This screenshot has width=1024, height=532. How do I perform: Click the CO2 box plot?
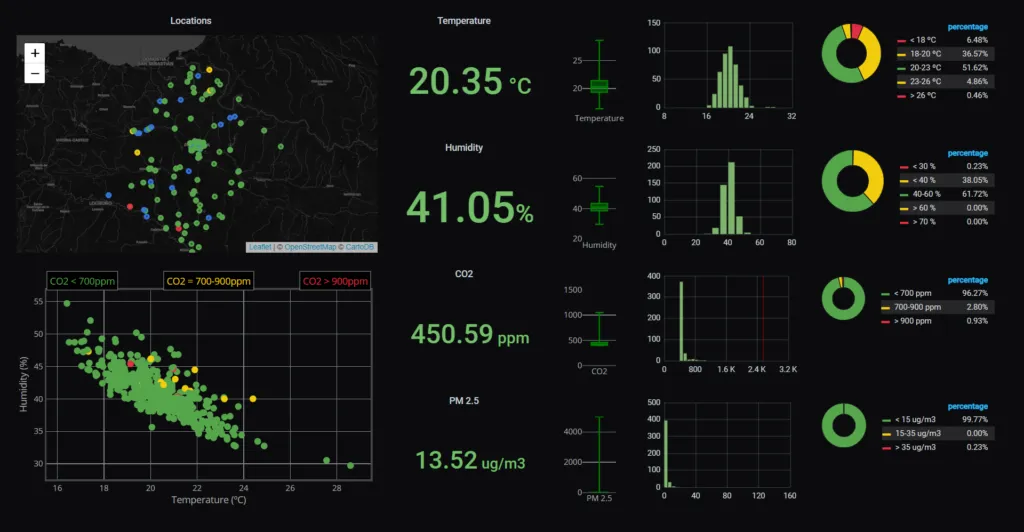click(599, 330)
